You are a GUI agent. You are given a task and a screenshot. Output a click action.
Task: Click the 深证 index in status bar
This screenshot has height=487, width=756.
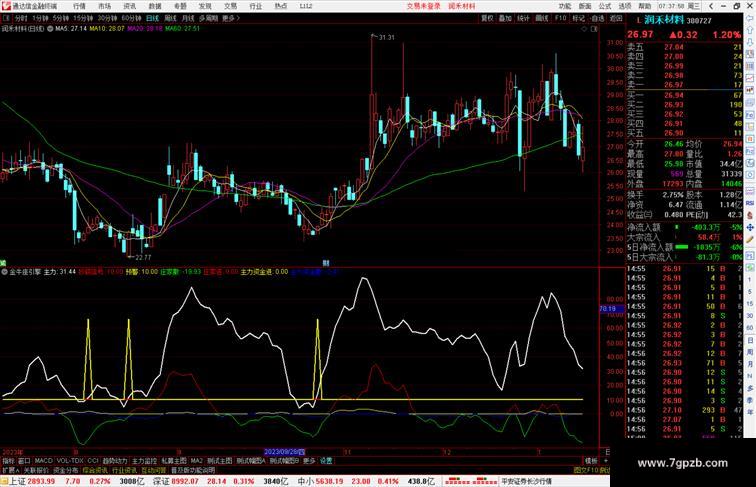[x=161, y=481]
